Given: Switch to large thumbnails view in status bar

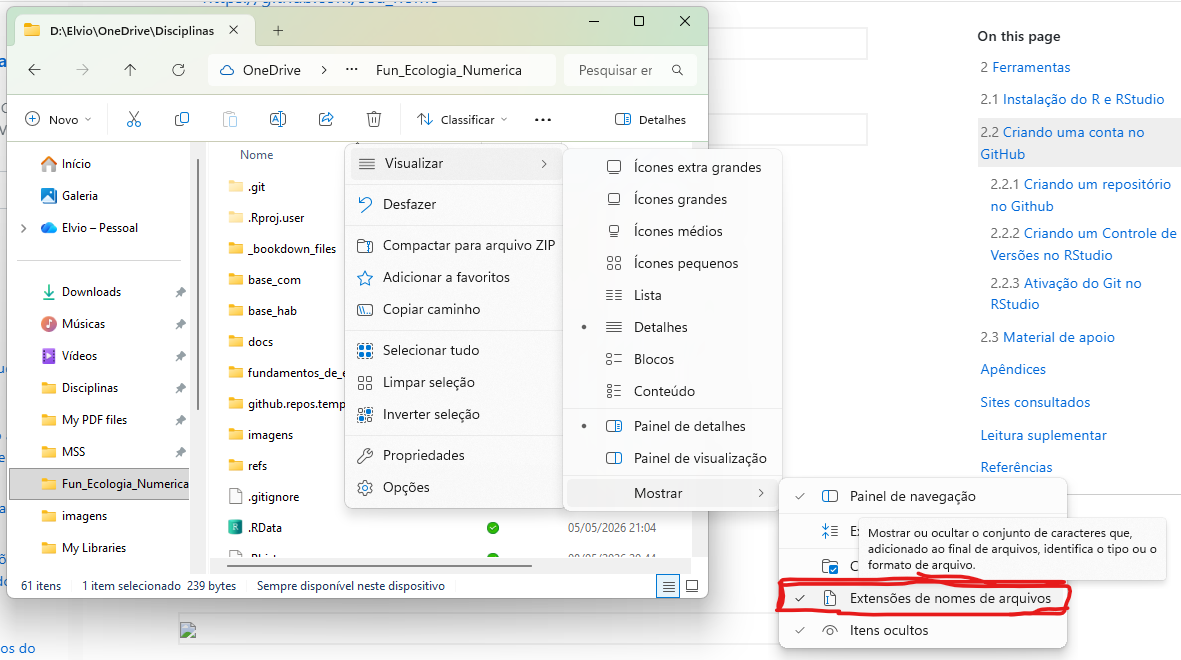Looking at the screenshot, I should (x=692, y=586).
